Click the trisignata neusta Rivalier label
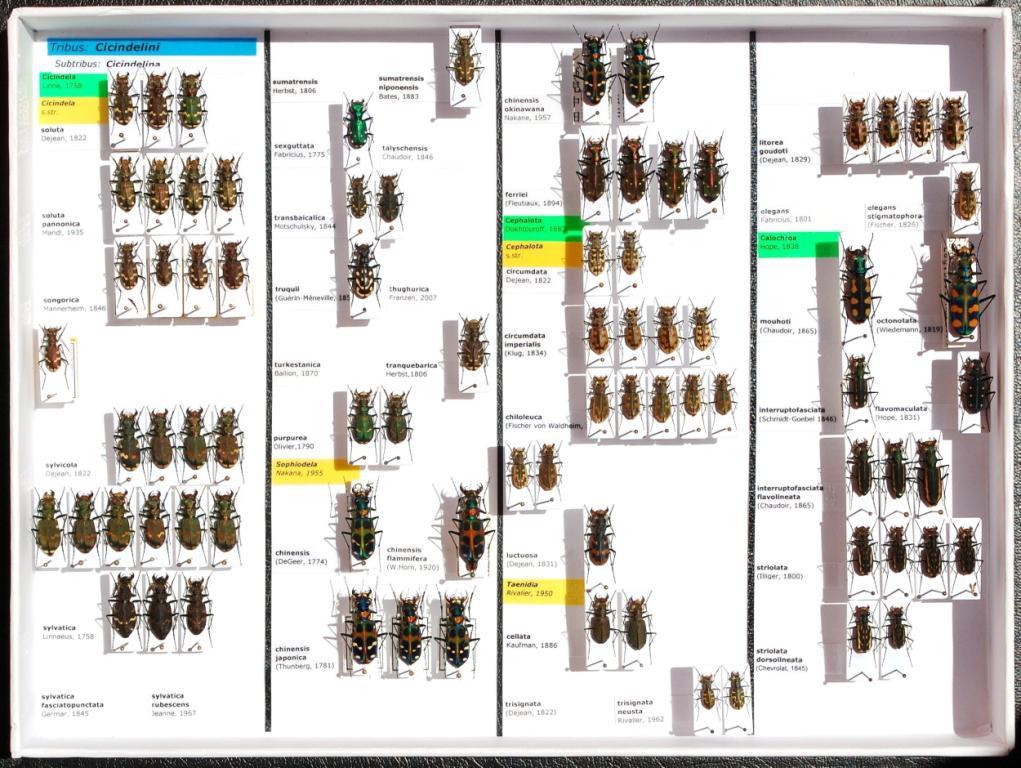Viewport: 1021px width, 768px height. tap(640, 710)
